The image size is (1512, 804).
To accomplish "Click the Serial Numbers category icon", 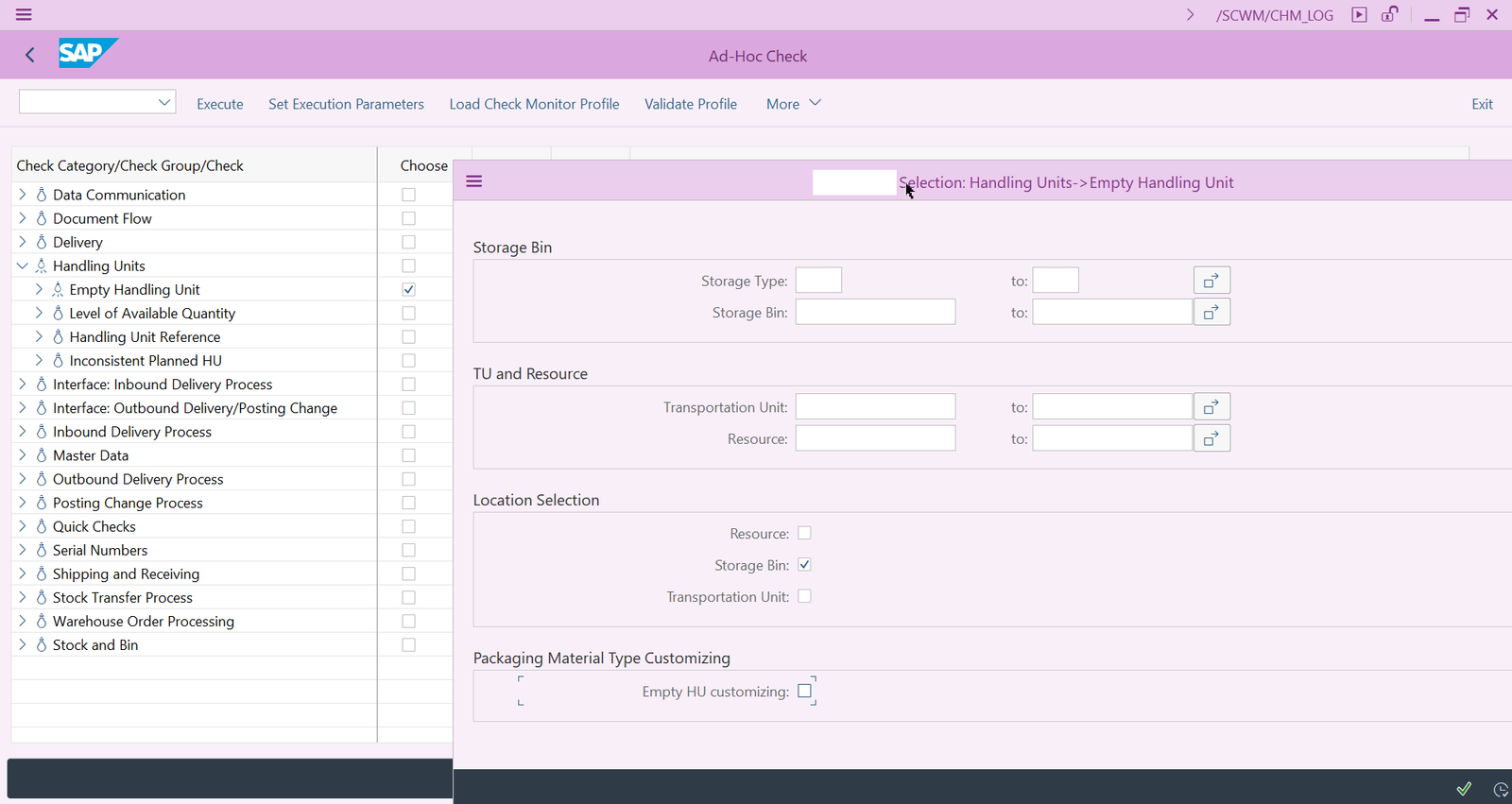I will click(x=42, y=550).
